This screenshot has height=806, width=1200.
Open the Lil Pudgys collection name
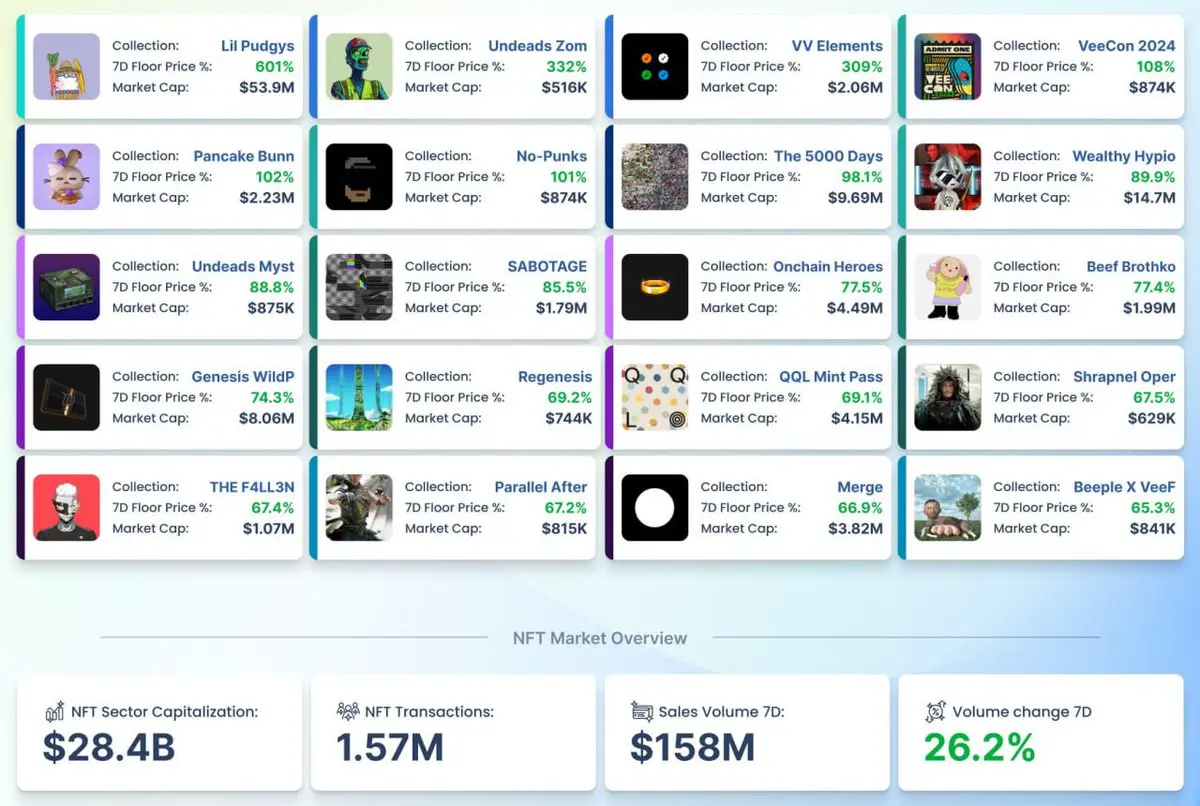click(258, 46)
